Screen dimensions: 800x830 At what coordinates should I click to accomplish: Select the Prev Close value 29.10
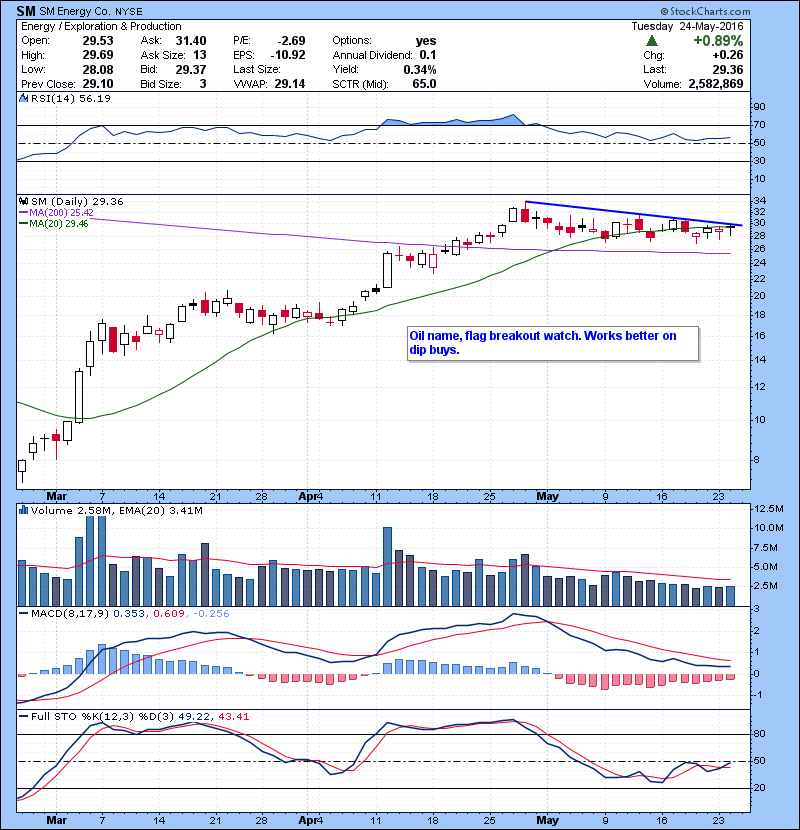(98, 84)
